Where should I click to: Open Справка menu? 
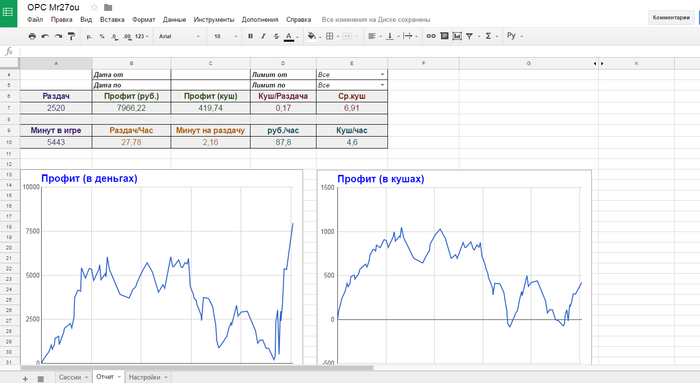click(299, 20)
